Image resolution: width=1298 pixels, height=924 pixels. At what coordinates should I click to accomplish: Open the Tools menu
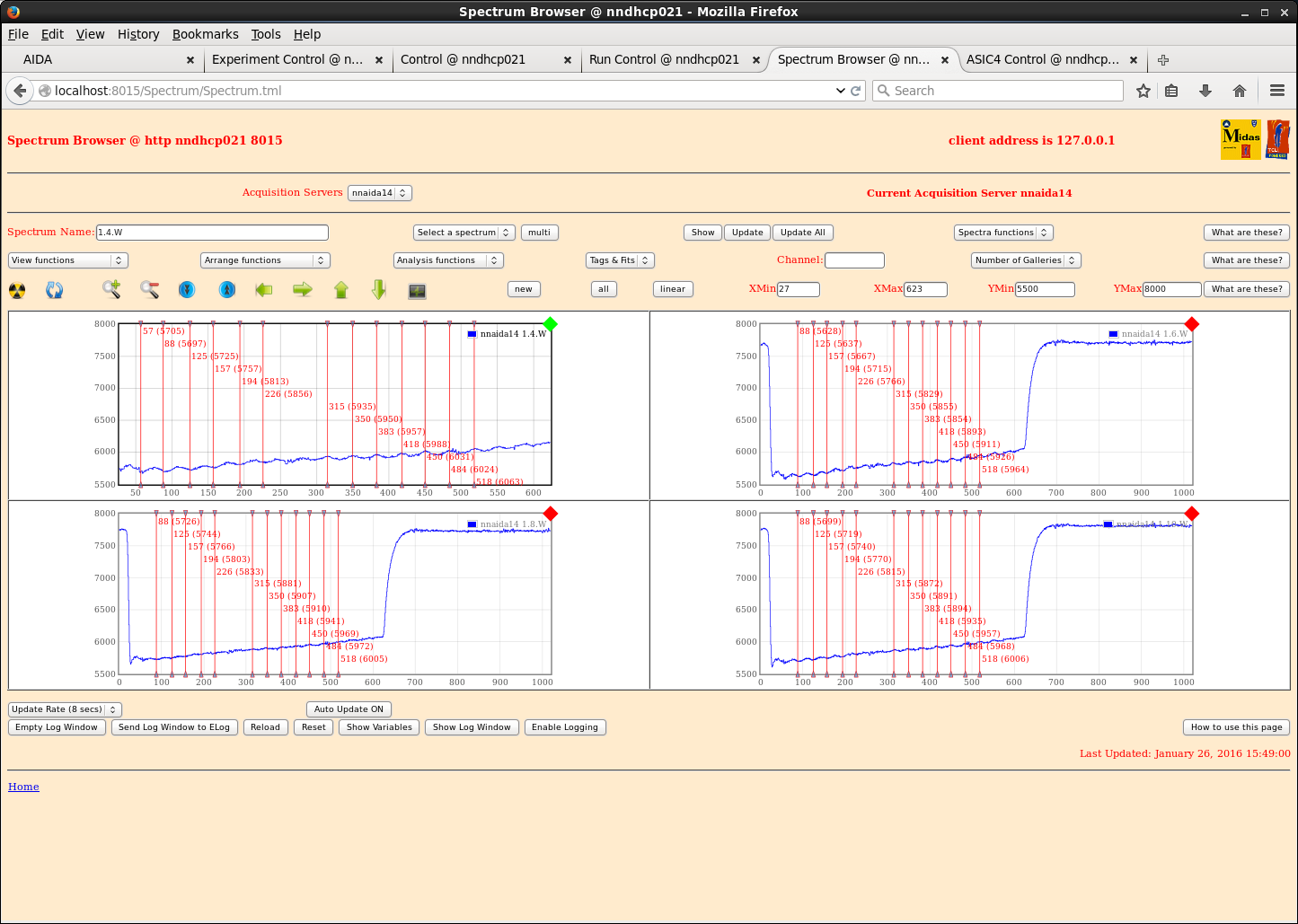[x=266, y=34]
